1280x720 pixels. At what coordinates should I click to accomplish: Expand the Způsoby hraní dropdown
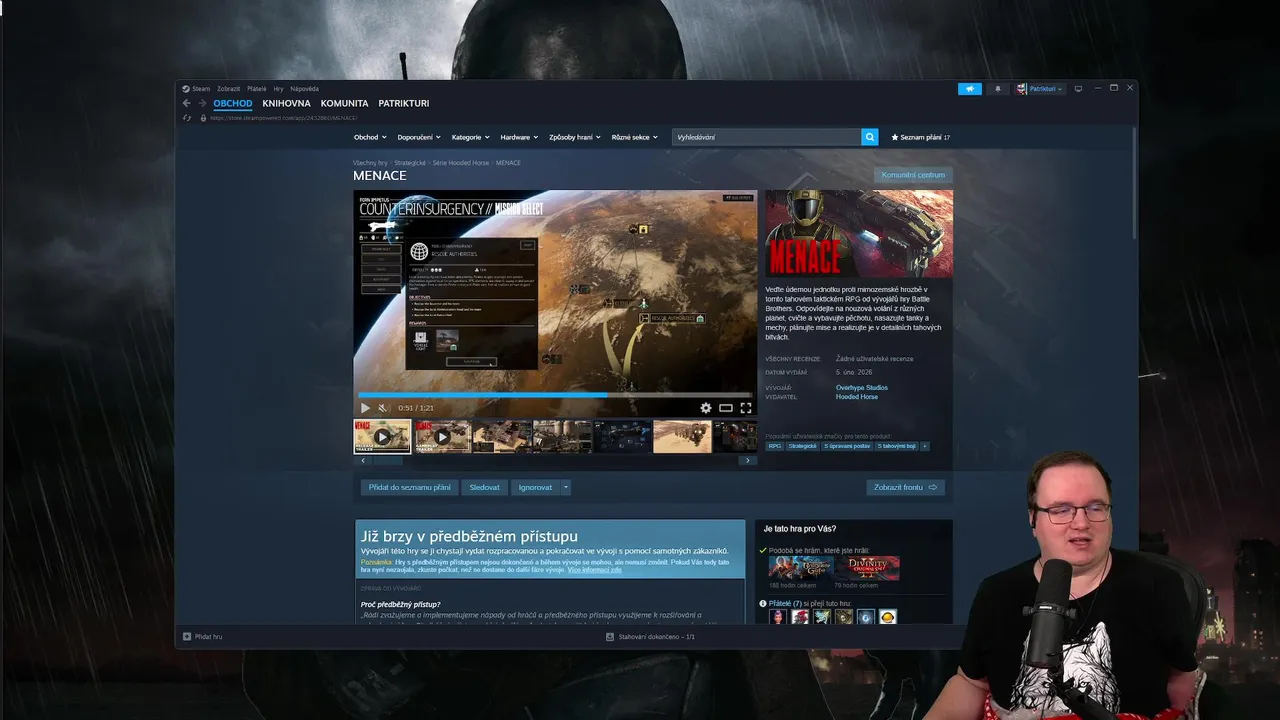point(574,137)
